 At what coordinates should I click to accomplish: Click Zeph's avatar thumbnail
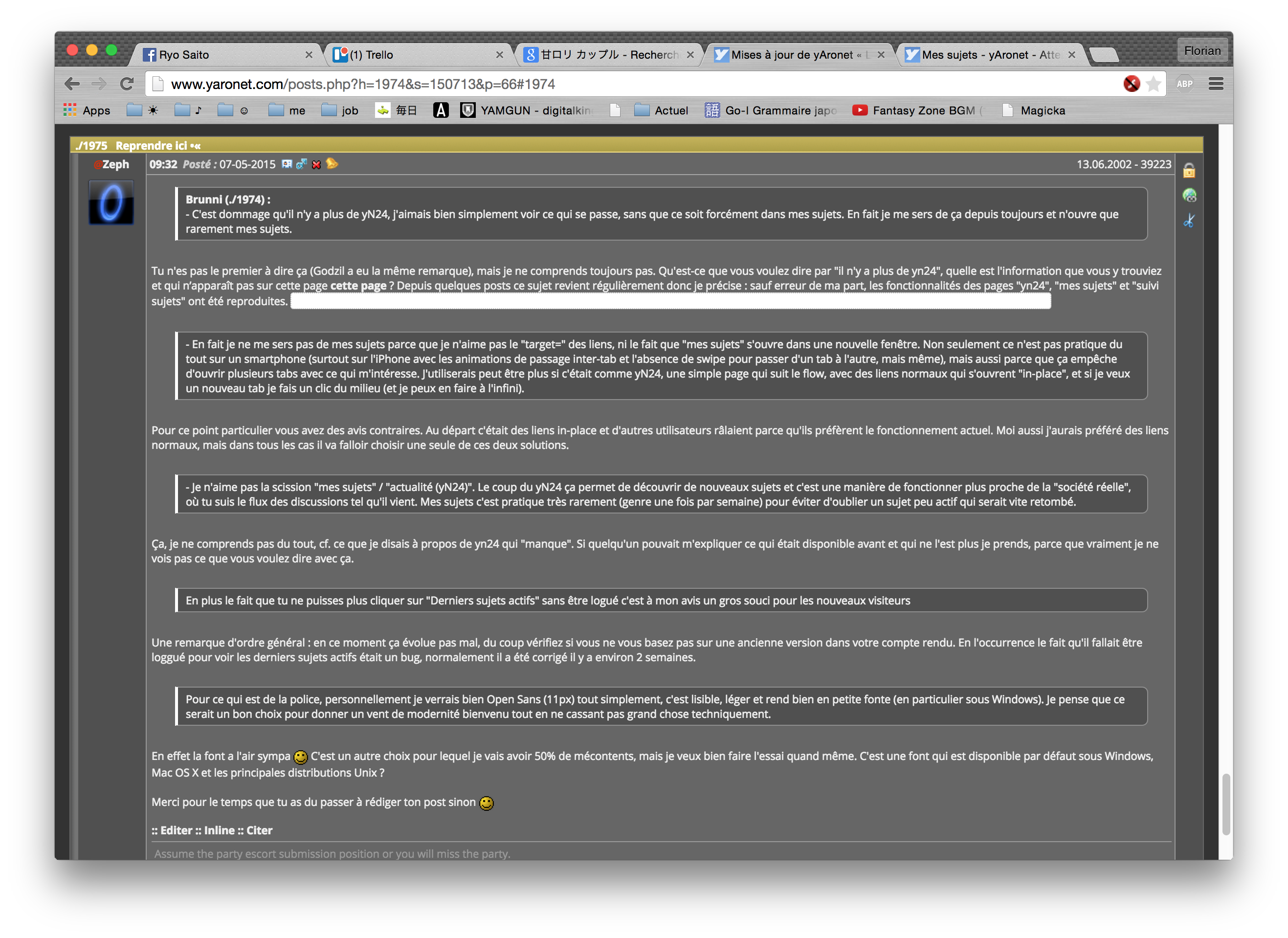coord(111,202)
